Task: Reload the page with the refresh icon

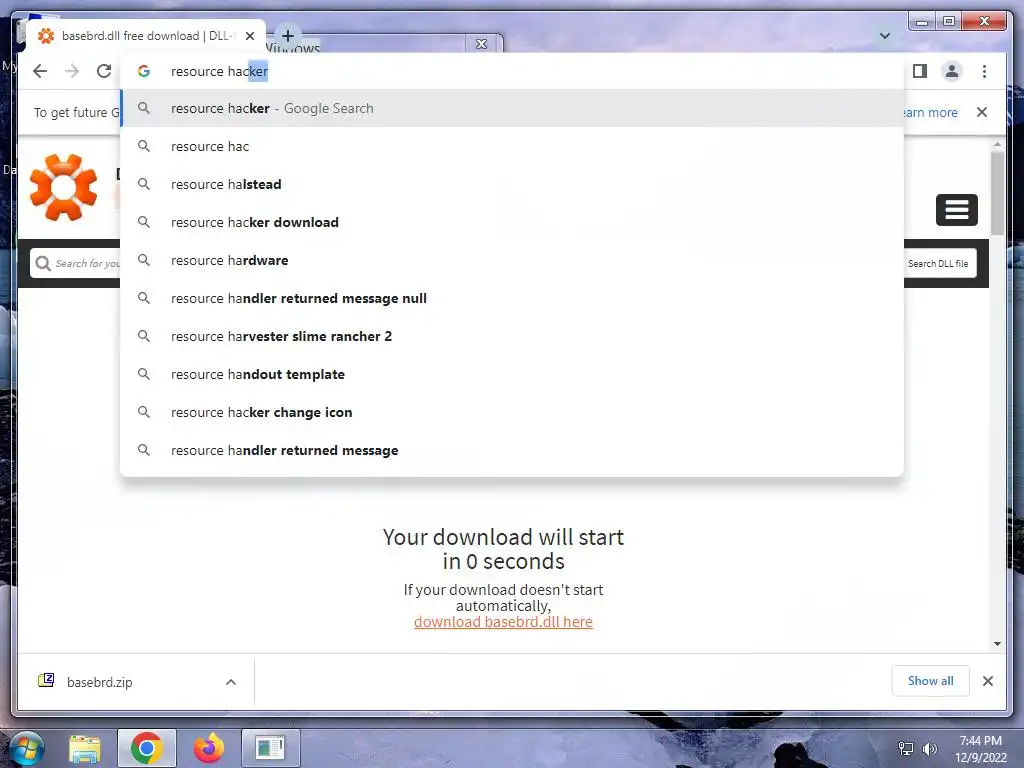Action: point(104,71)
